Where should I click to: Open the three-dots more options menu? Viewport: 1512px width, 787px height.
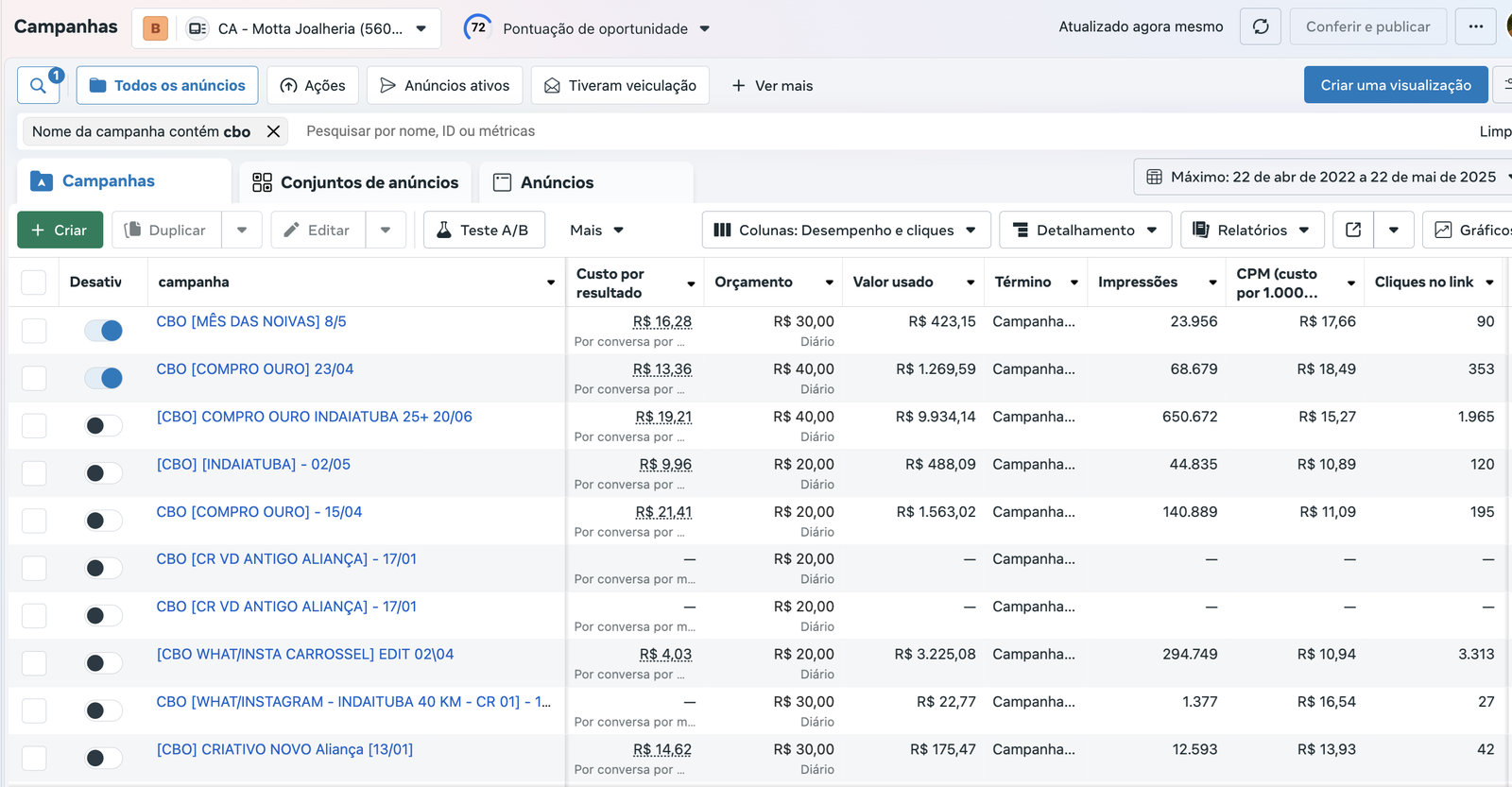pos(1475,26)
